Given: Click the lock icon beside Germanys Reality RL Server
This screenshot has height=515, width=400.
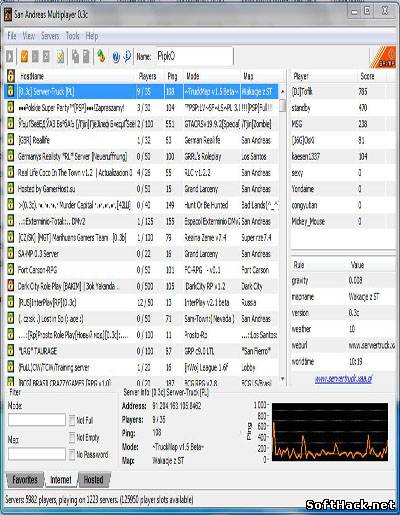Looking at the screenshot, I should [11, 156].
